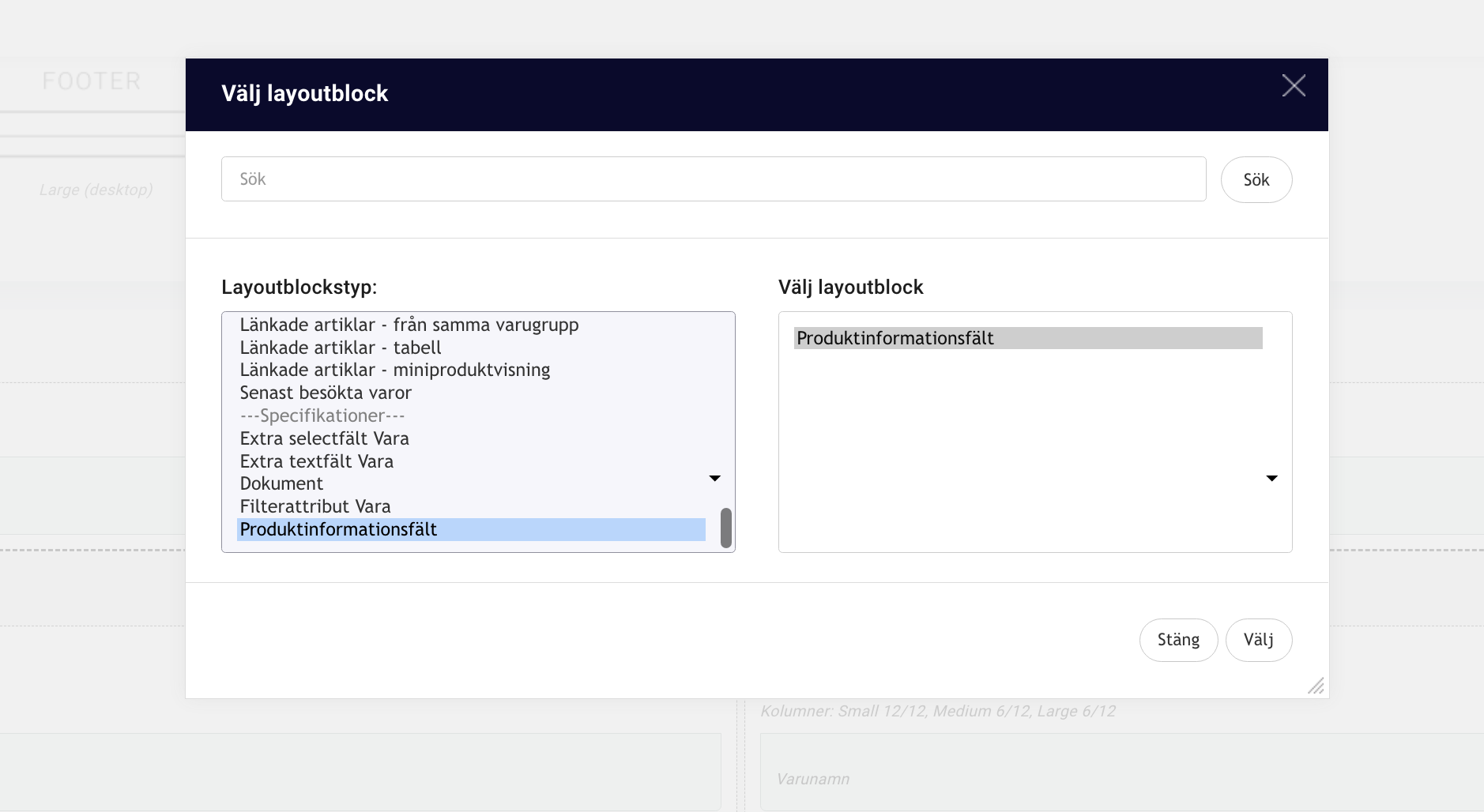Click the Varunamn block in background layout

pos(1121,772)
